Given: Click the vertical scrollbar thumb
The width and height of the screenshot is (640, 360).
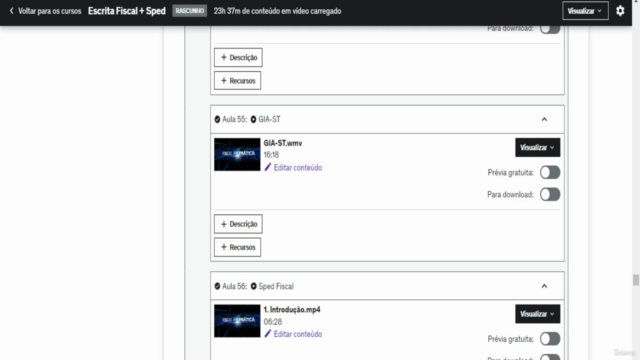Looking at the screenshot, I should 636,280.
